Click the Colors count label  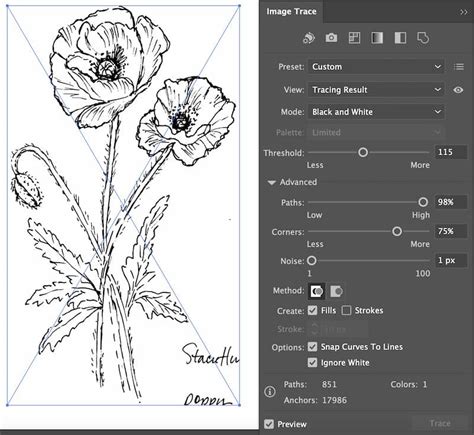tap(404, 384)
